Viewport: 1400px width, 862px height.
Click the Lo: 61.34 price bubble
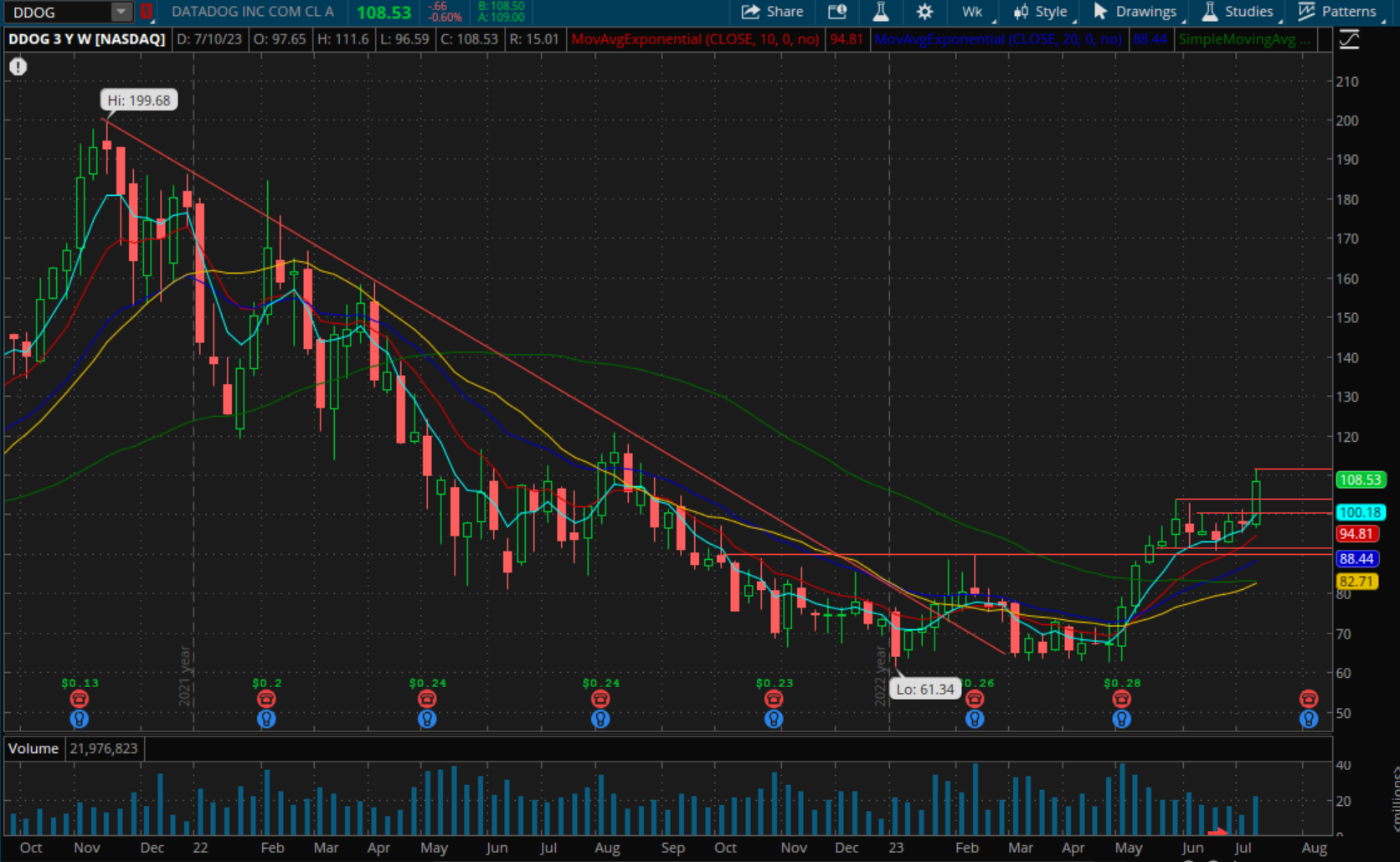pos(925,690)
